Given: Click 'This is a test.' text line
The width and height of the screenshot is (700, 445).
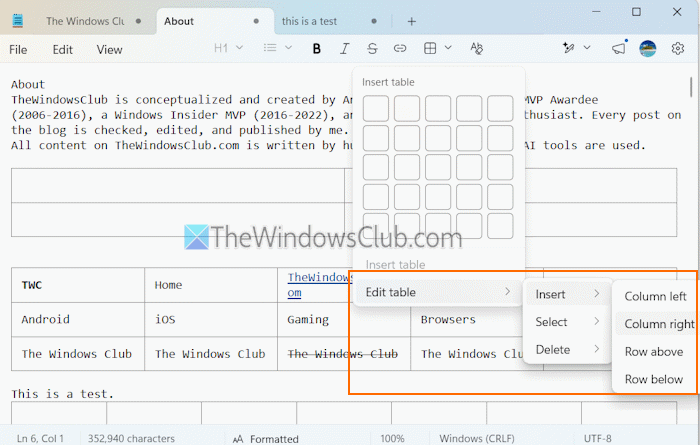Looking at the screenshot, I should (x=62, y=394).
